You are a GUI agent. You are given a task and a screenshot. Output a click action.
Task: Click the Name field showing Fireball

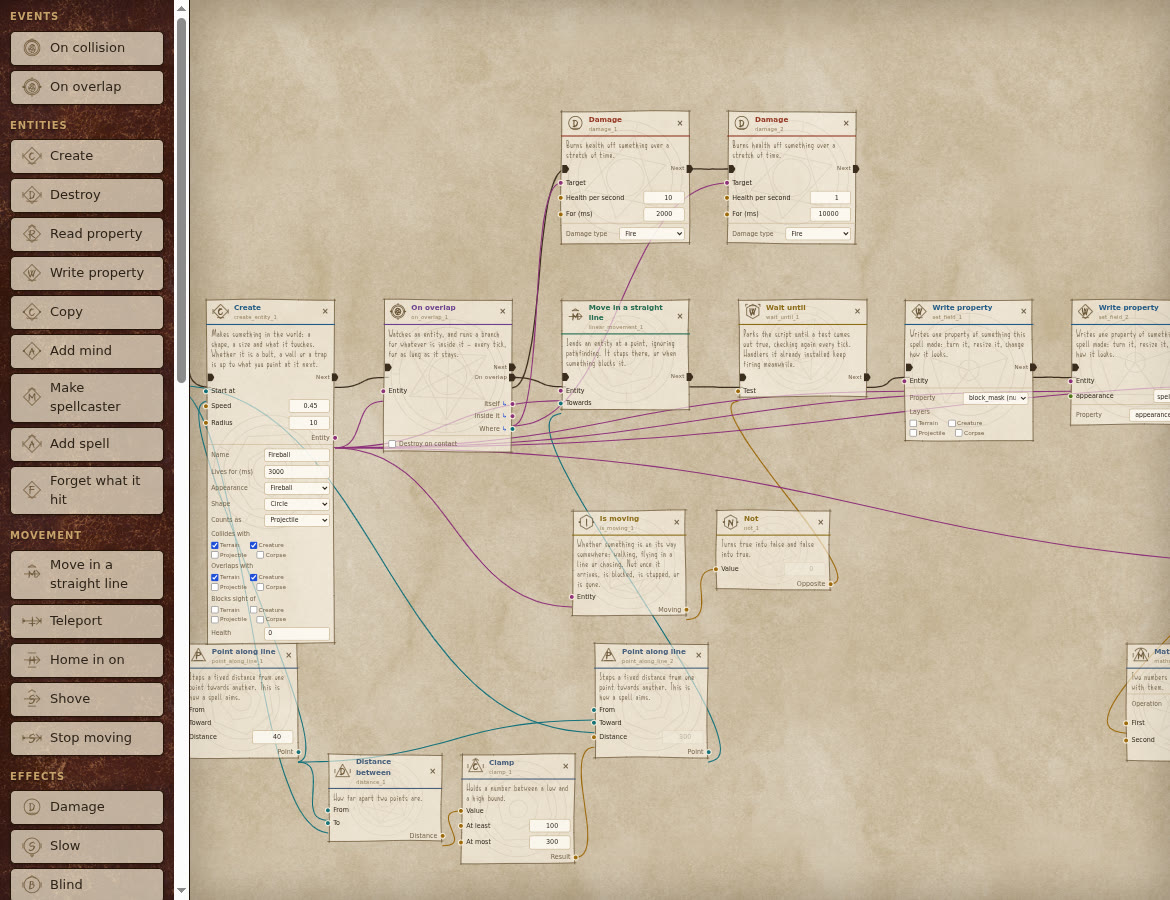[x=297, y=455]
